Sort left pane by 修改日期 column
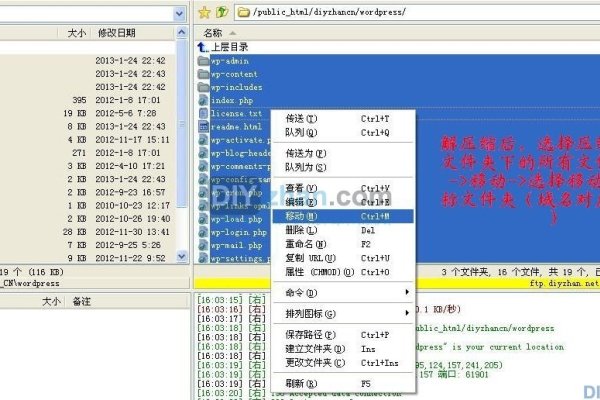The height and width of the screenshot is (400, 600). point(117,33)
